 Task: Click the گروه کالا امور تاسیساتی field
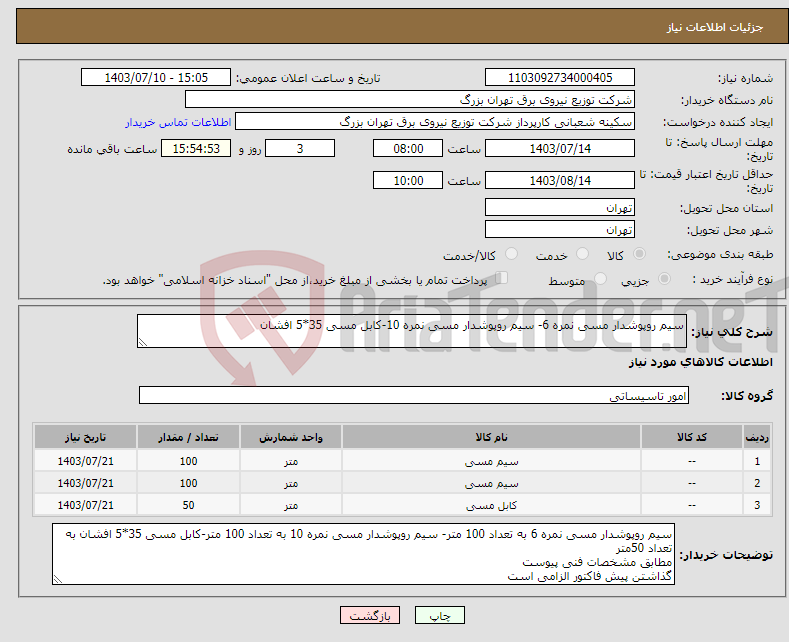414,395
